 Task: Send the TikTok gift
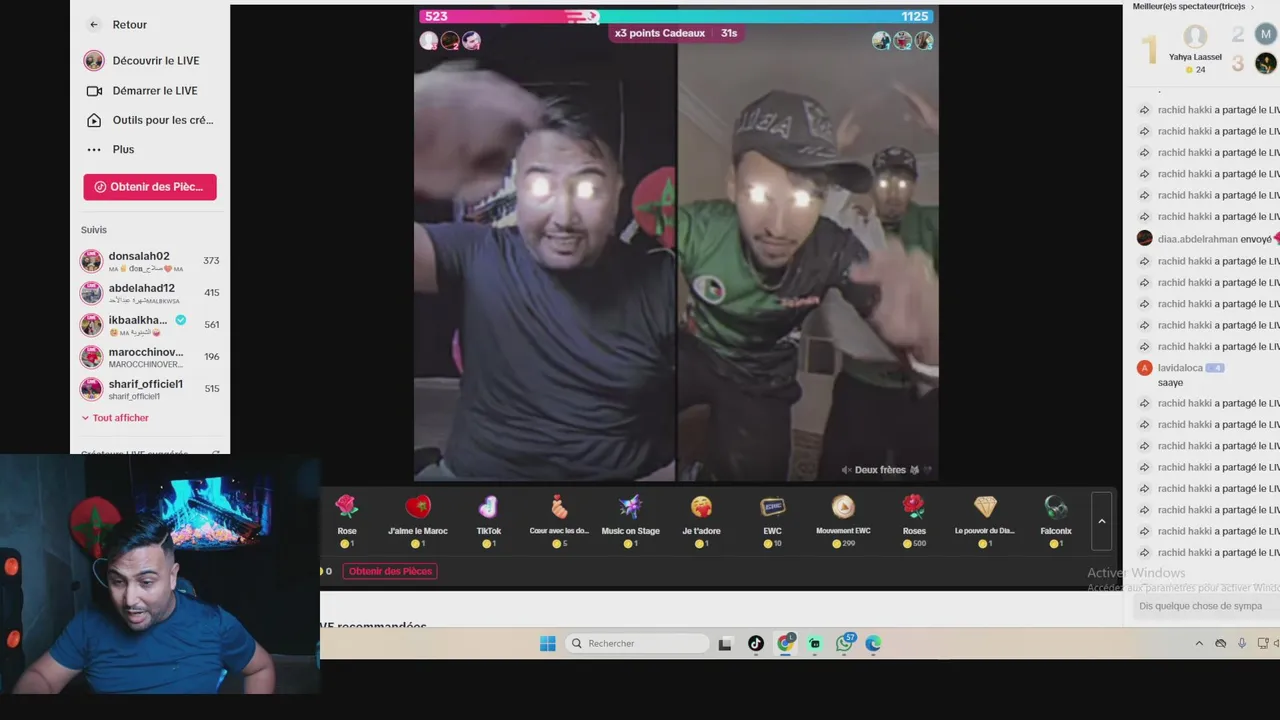489,520
